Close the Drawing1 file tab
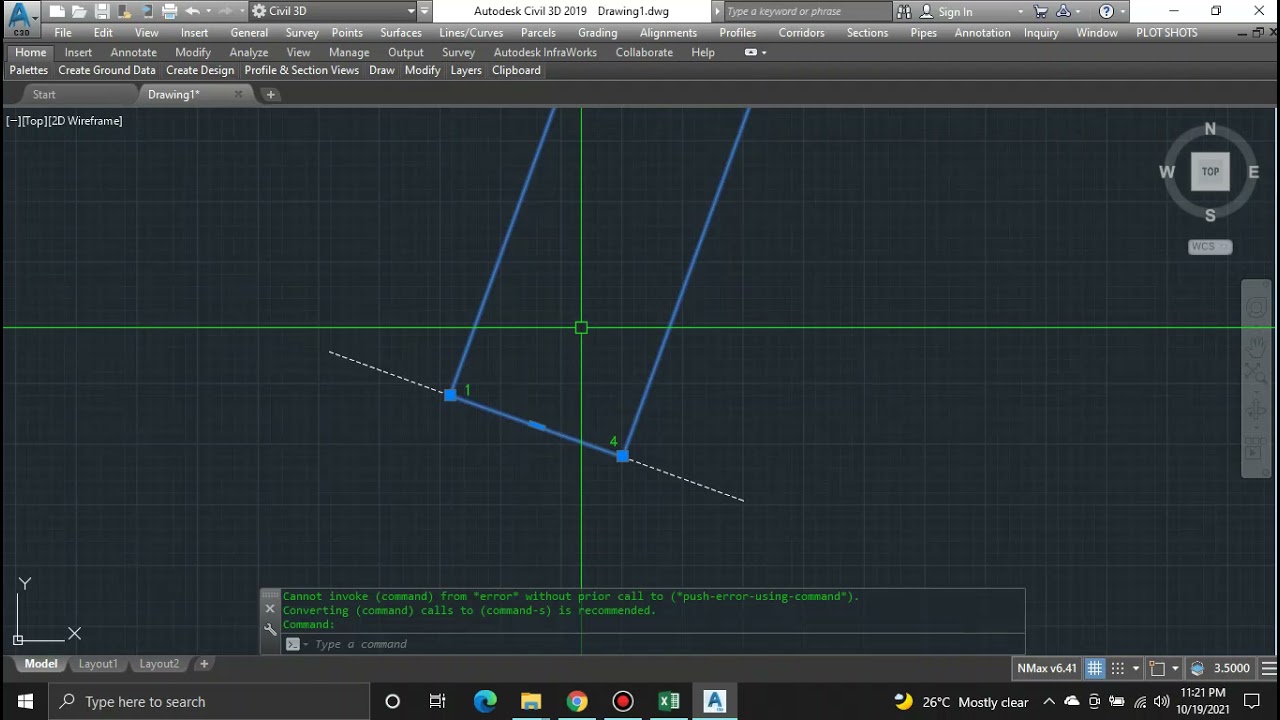Viewport: 1280px width, 720px height. tap(238, 94)
